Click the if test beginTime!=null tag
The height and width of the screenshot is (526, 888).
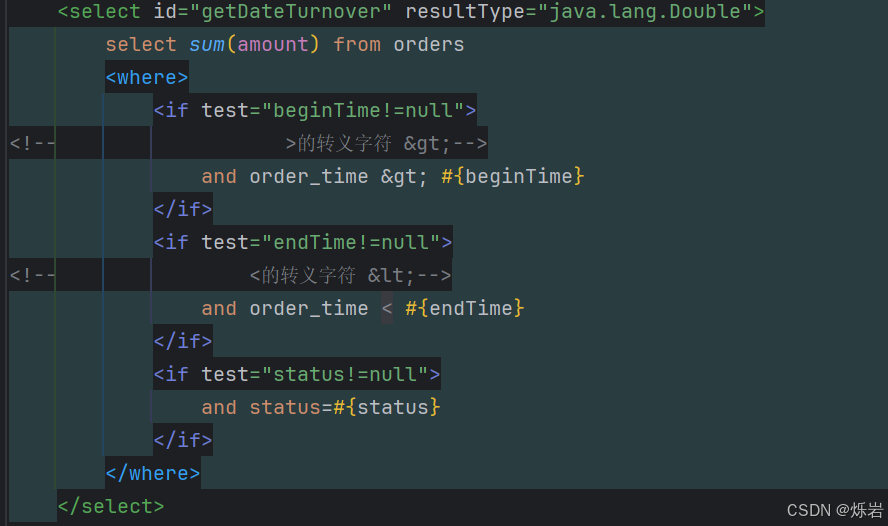click(x=315, y=110)
